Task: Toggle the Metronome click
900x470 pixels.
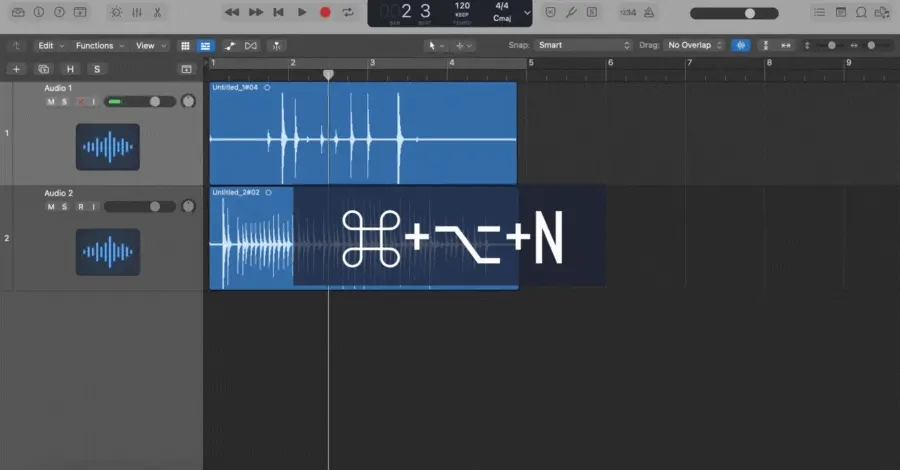Action: click(649, 12)
